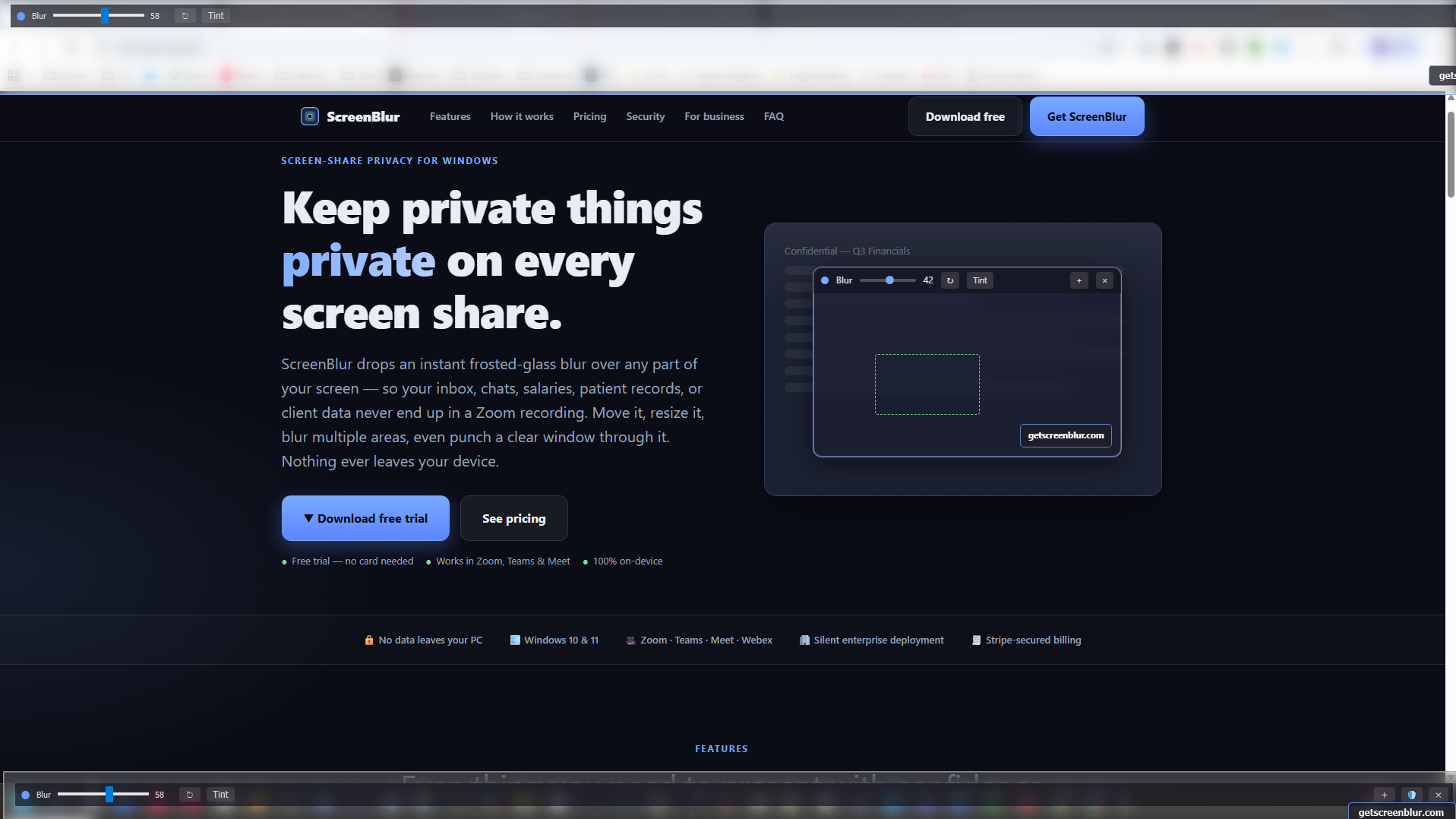Click the blur value 58 in top overlay

coord(155,16)
